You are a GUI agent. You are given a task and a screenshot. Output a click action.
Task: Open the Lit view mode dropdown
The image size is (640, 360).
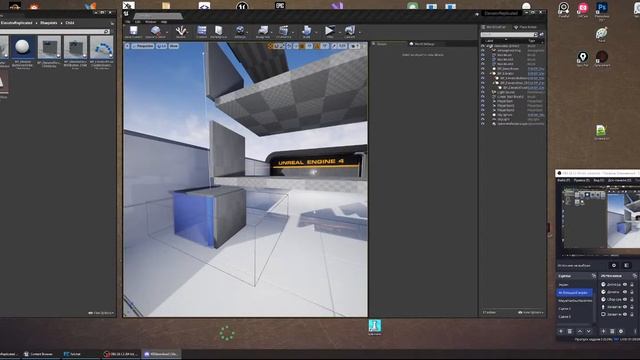(162, 46)
